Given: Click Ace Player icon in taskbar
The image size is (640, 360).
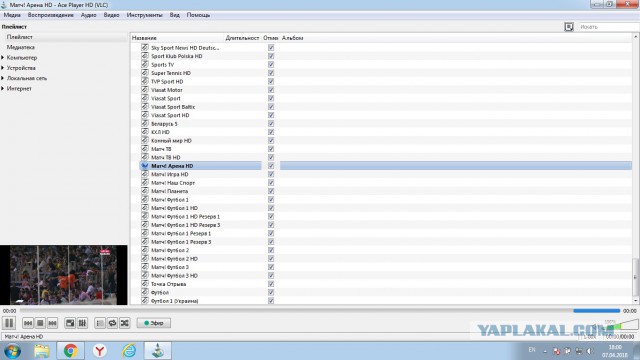Looking at the screenshot, I should [x=158, y=351].
